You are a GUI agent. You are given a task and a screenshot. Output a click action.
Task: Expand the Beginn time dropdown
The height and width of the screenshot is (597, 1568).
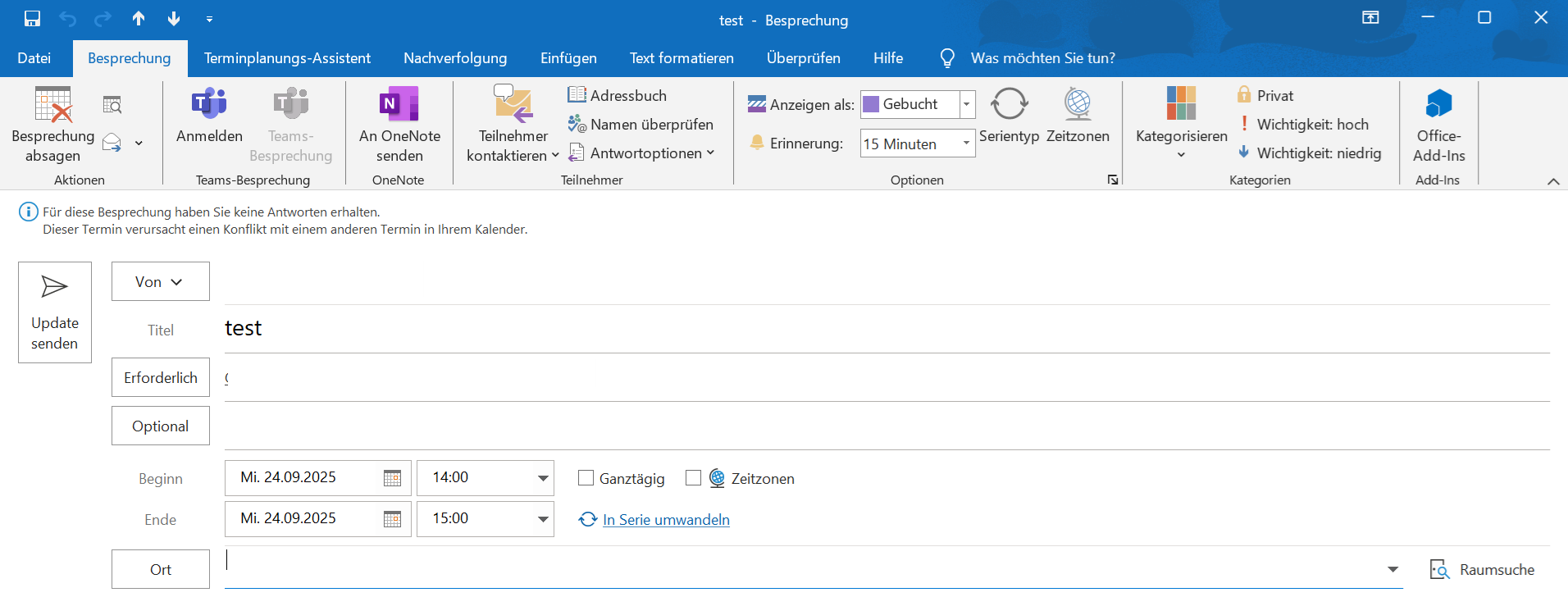543,478
